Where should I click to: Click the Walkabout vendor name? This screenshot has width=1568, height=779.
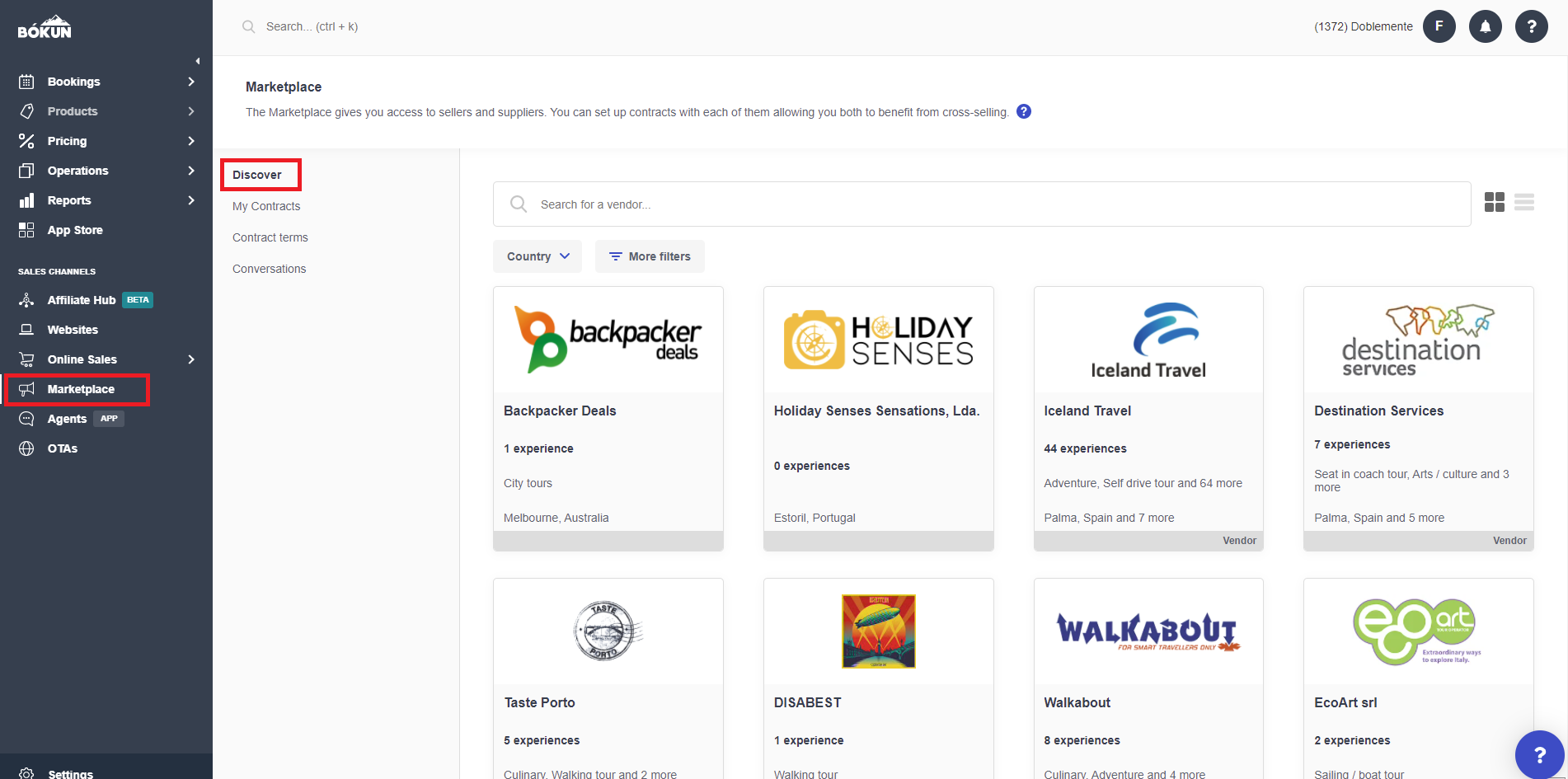click(x=1077, y=702)
